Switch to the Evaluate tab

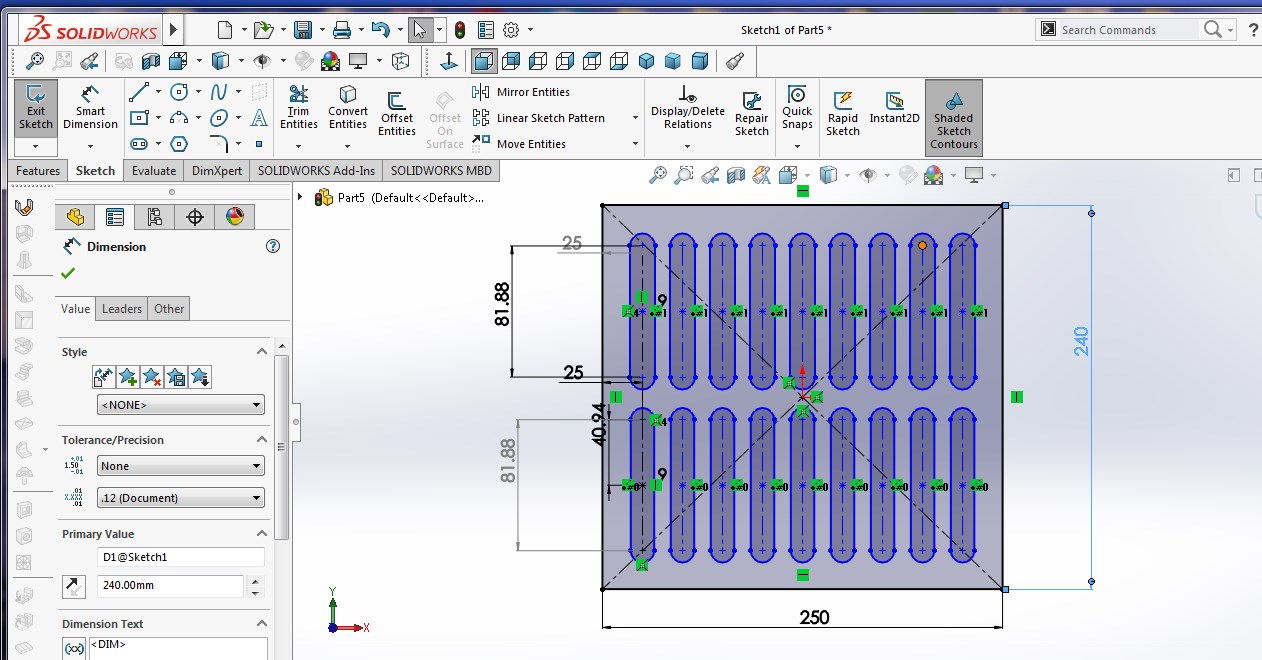153,171
